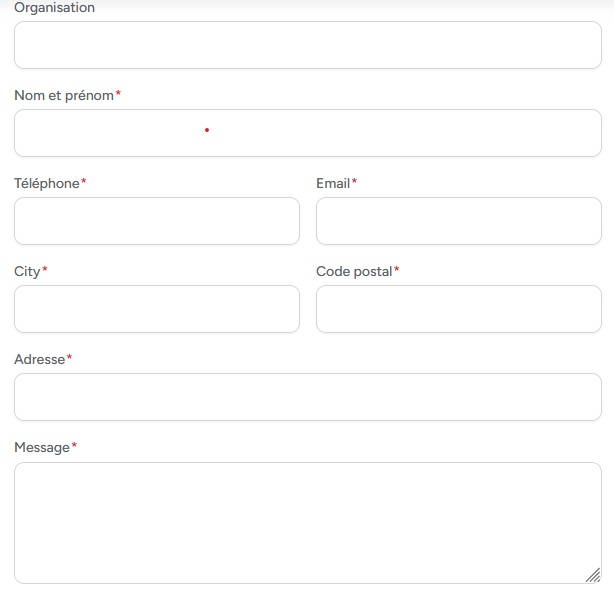This screenshot has width=614, height=595.
Task: Click the Adresse label text
Action: pos(39,359)
